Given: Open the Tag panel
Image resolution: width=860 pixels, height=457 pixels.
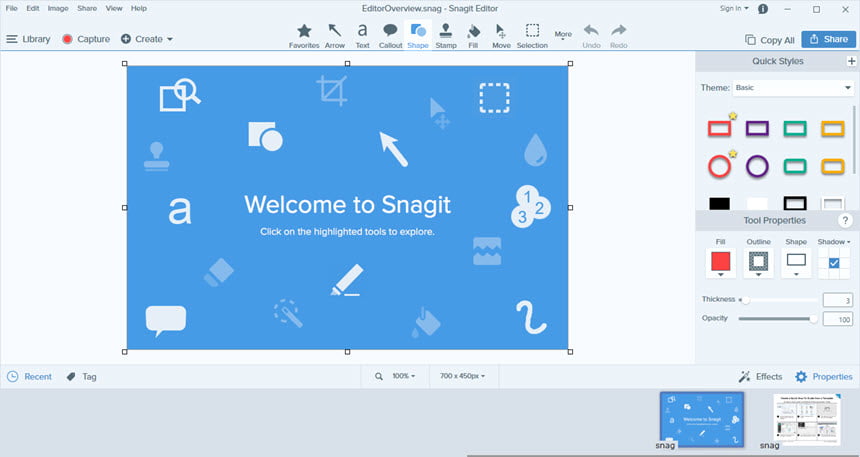Looking at the screenshot, I should pos(81,376).
